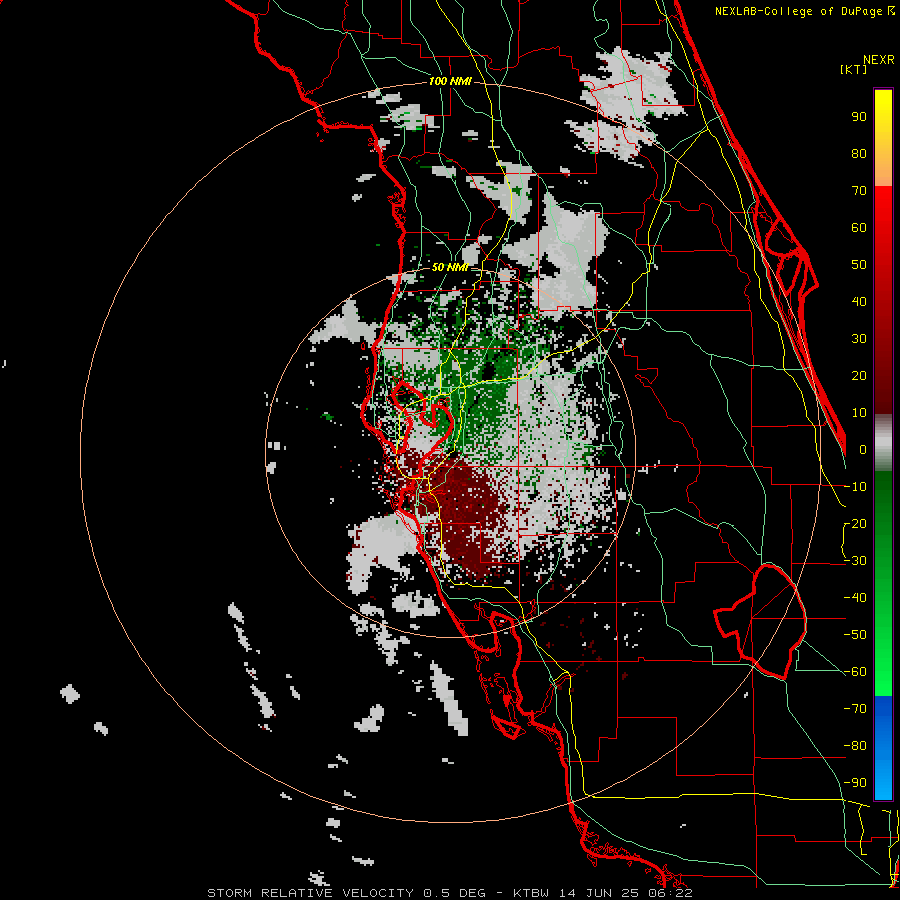The height and width of the screenshot is (900, 900).
Task: Pick the blue segment of the color bar
Action: tap(883, 746)
